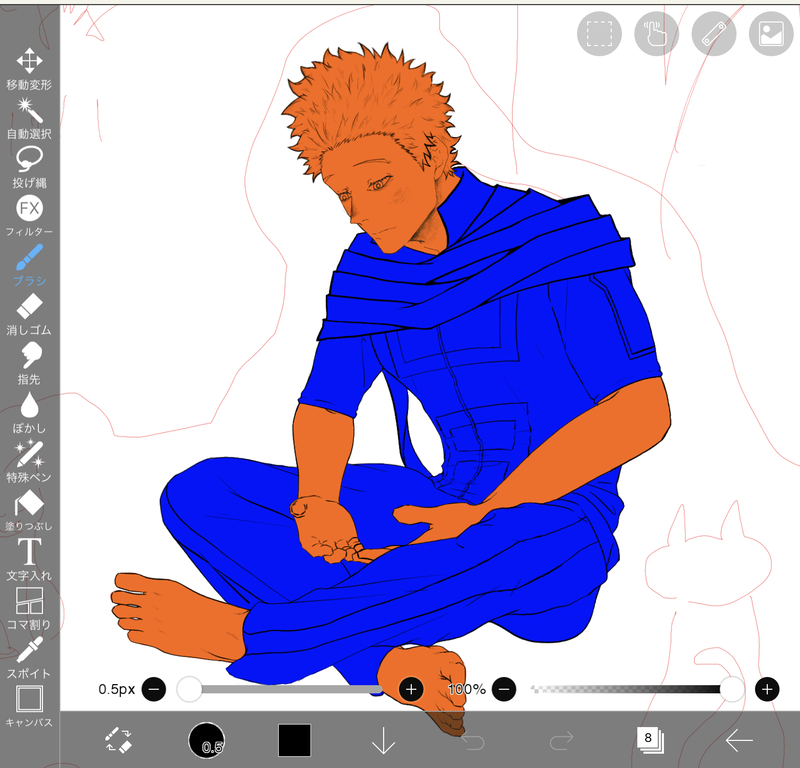This screenshot has width=800, height=768.
Task: Select the Brush (ブラシ) tool
Action: tap(29, 265)
